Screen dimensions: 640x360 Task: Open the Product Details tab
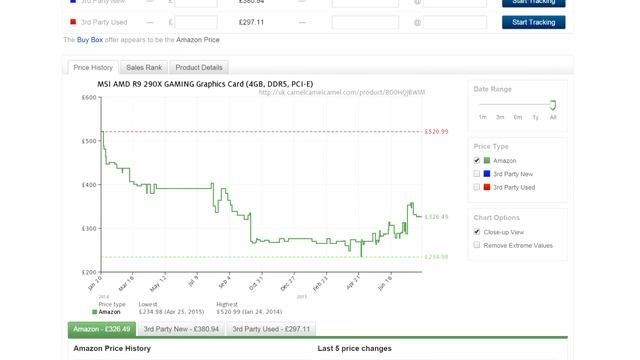coord(199,67)
